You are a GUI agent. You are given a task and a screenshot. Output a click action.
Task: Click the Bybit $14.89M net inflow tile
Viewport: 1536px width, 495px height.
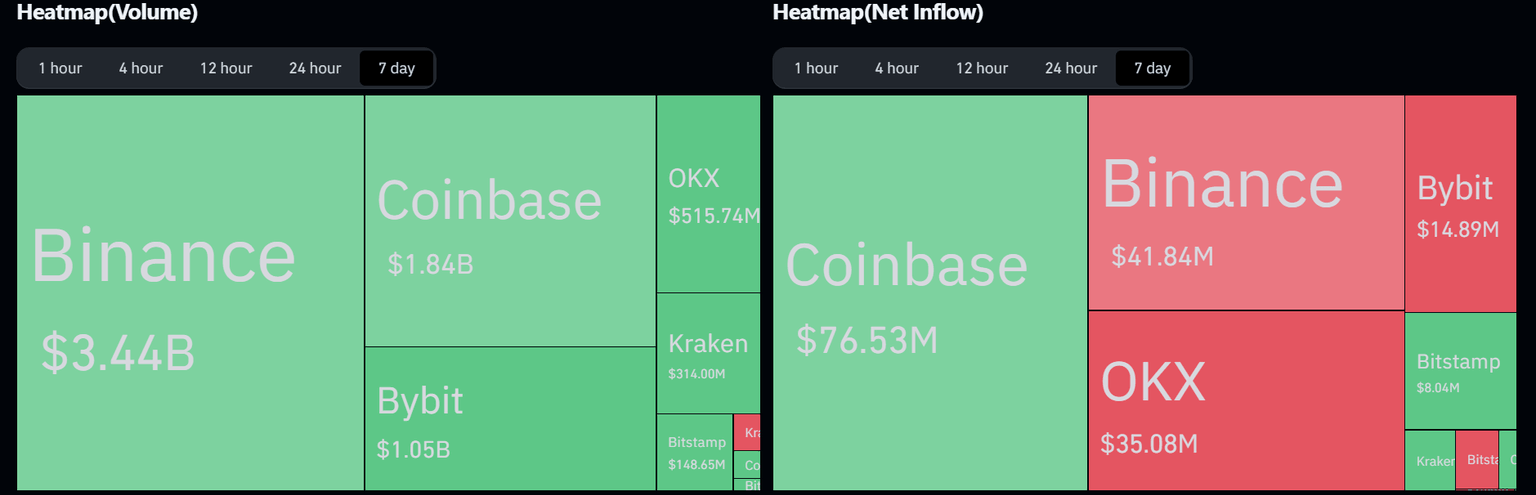[1460, 203]
